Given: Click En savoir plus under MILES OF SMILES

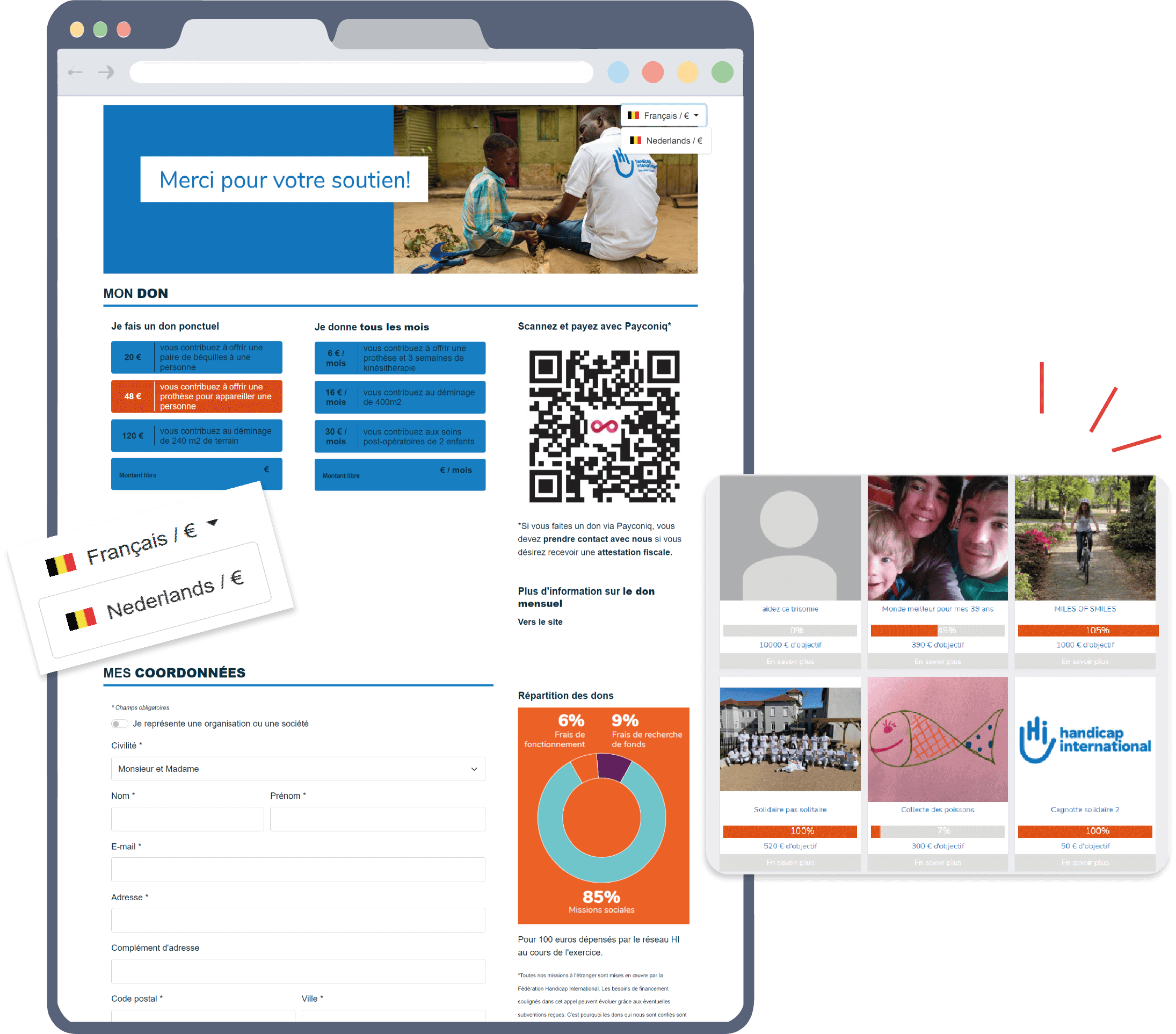Looking at the screenshot, I should (x=1085, y=661).
